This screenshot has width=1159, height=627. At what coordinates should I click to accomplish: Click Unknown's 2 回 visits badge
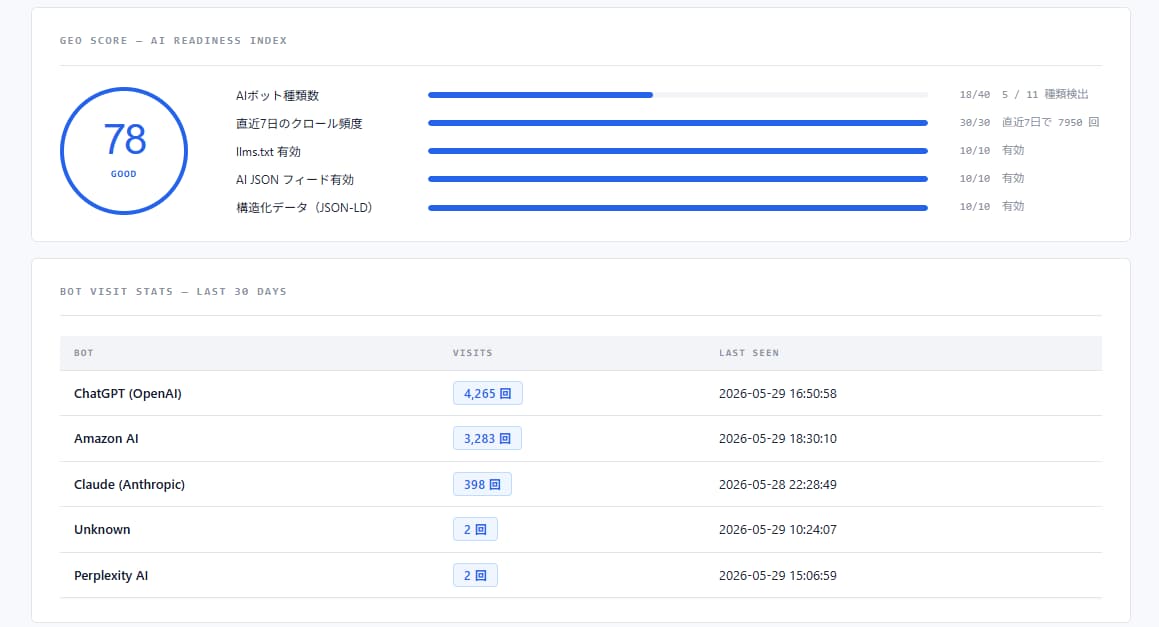[x=475, y=529]
